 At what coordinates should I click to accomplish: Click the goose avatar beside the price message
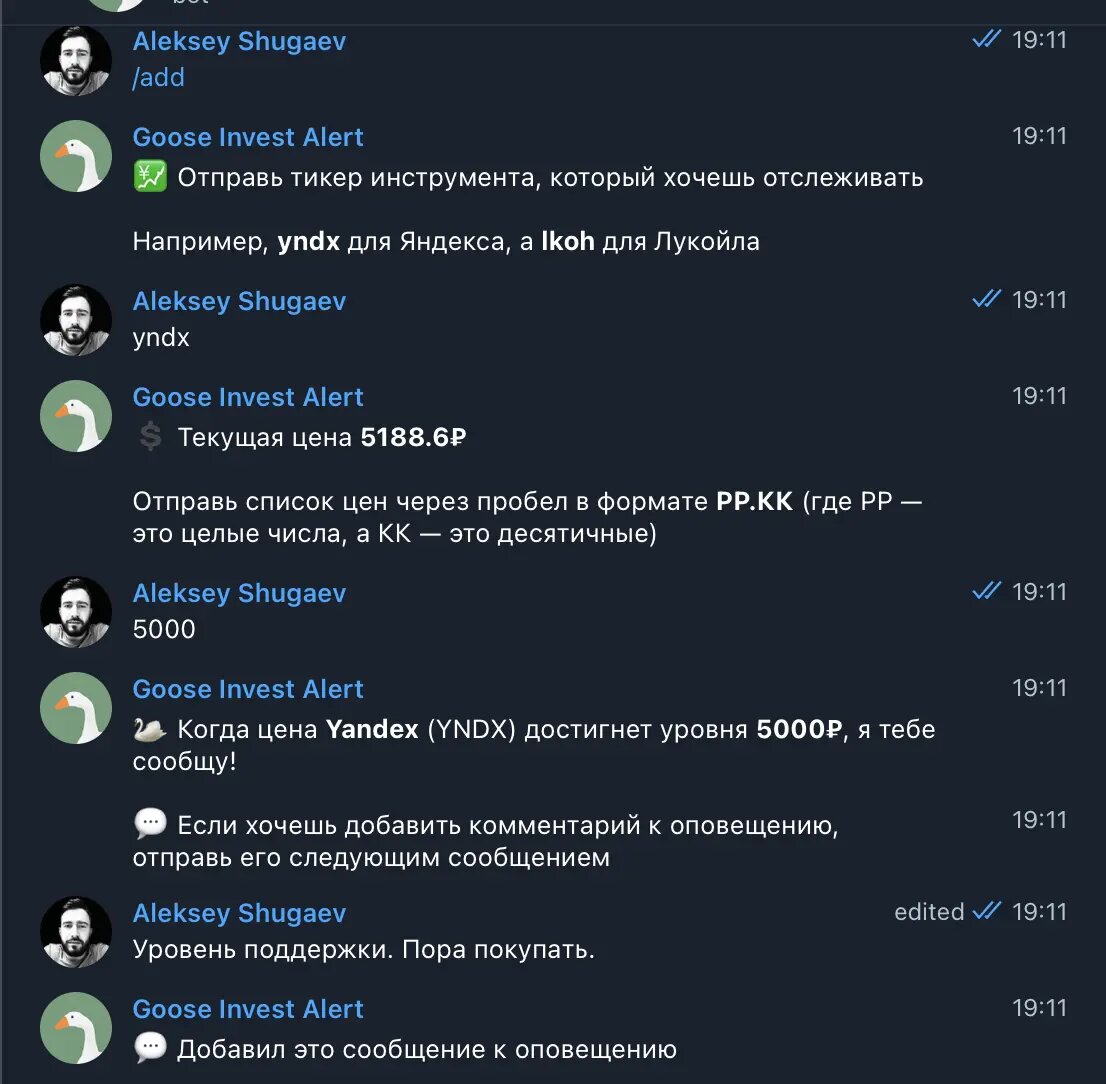pos(75,416)
